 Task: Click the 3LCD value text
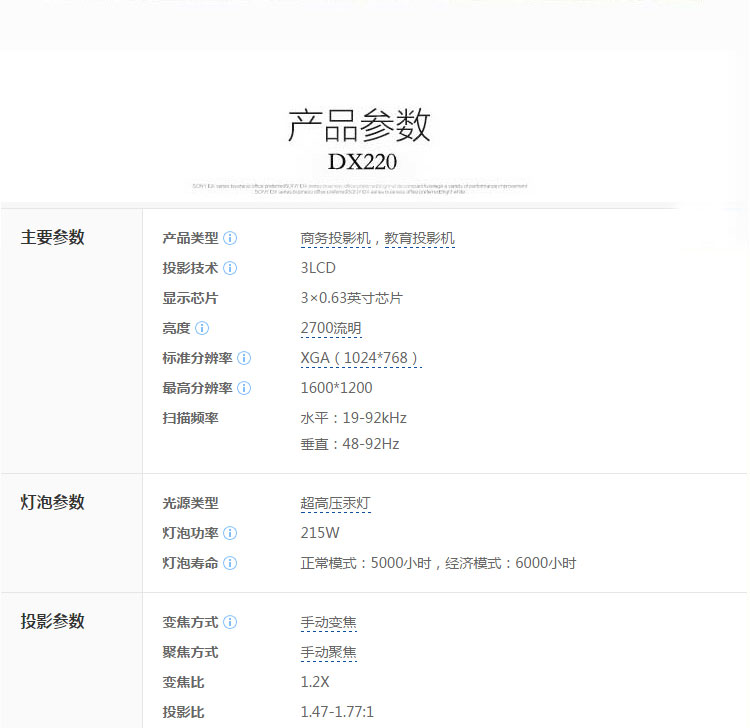click(318, 268)
